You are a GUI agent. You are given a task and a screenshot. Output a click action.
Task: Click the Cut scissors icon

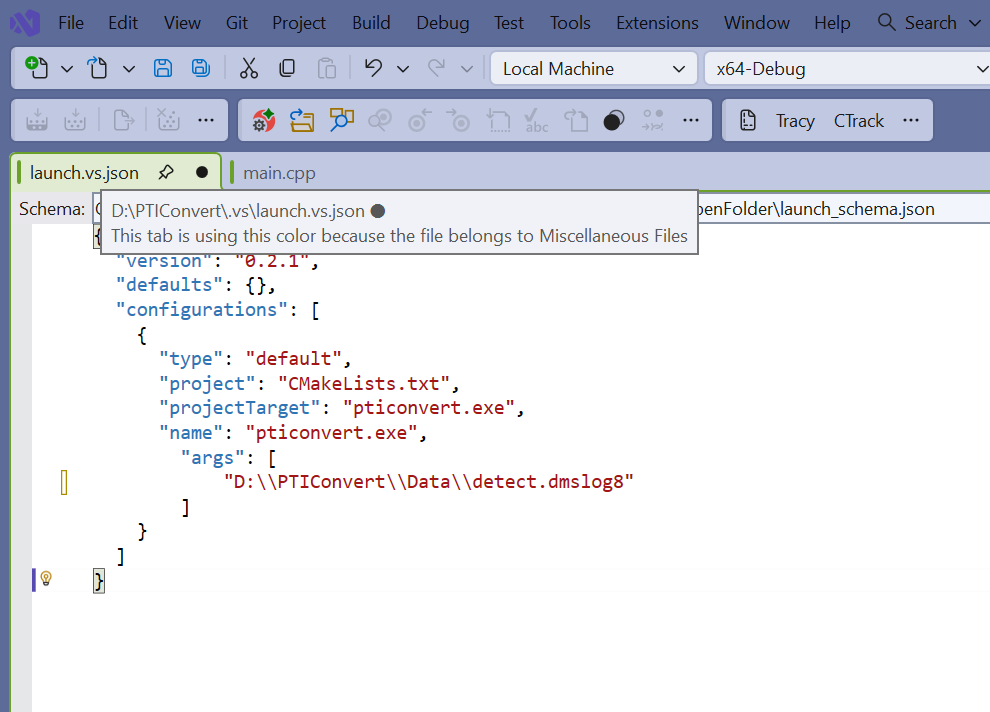[x=249, y=68]
